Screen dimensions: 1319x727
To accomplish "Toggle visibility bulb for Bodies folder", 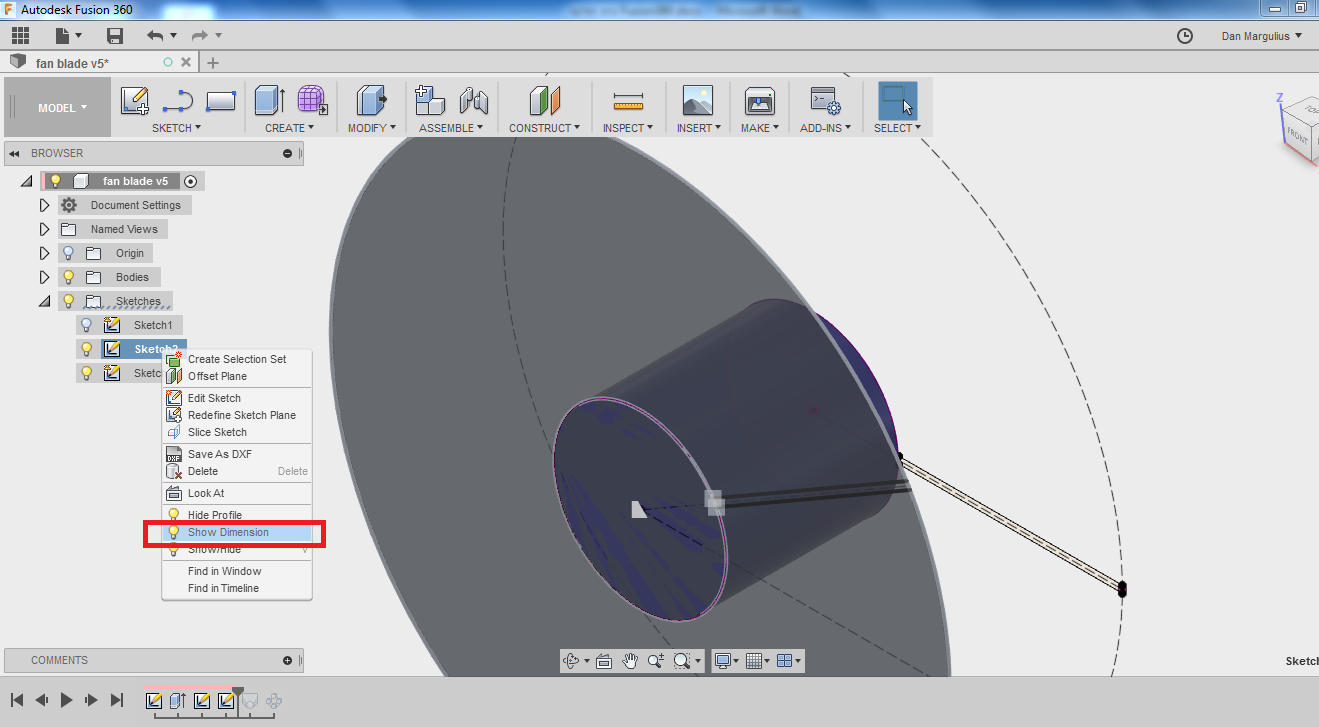I will click(69, 277).
